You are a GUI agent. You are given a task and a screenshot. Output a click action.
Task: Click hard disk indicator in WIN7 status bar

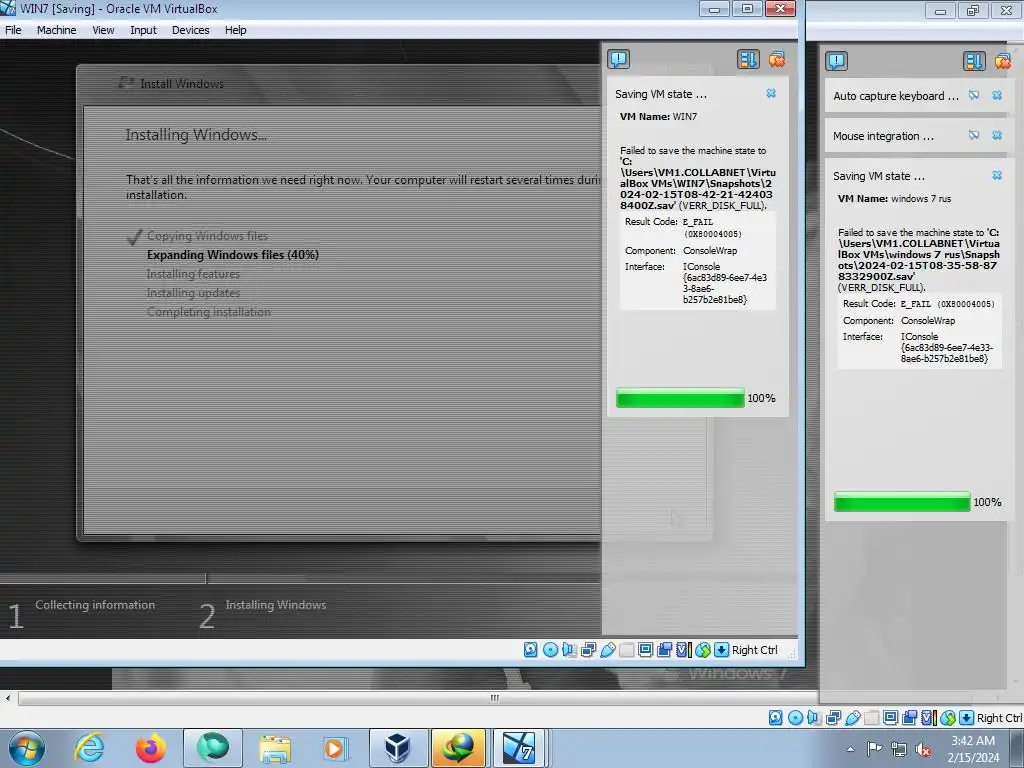pos(530,650)
